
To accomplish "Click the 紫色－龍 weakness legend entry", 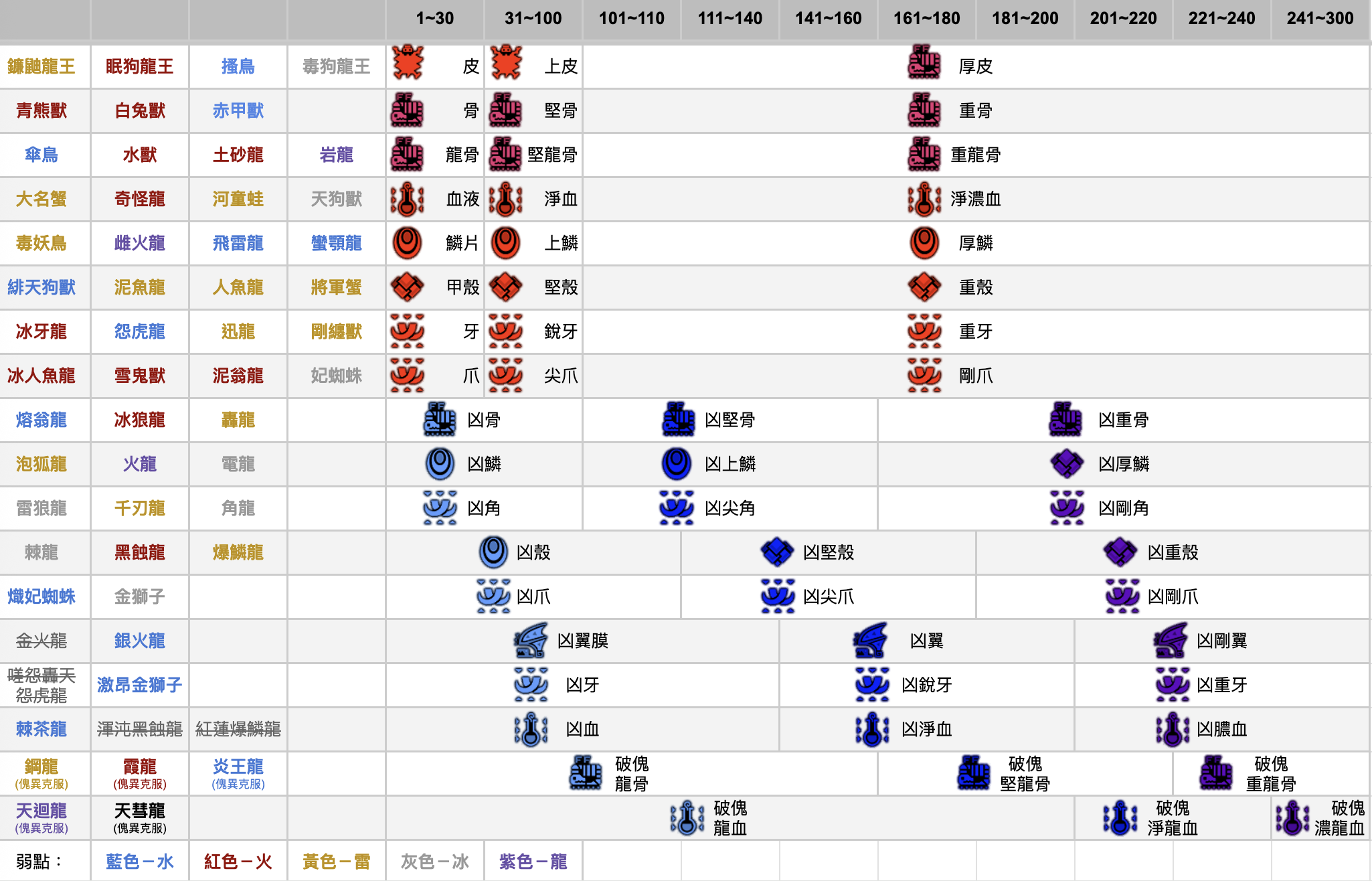I will pos(533,862).
